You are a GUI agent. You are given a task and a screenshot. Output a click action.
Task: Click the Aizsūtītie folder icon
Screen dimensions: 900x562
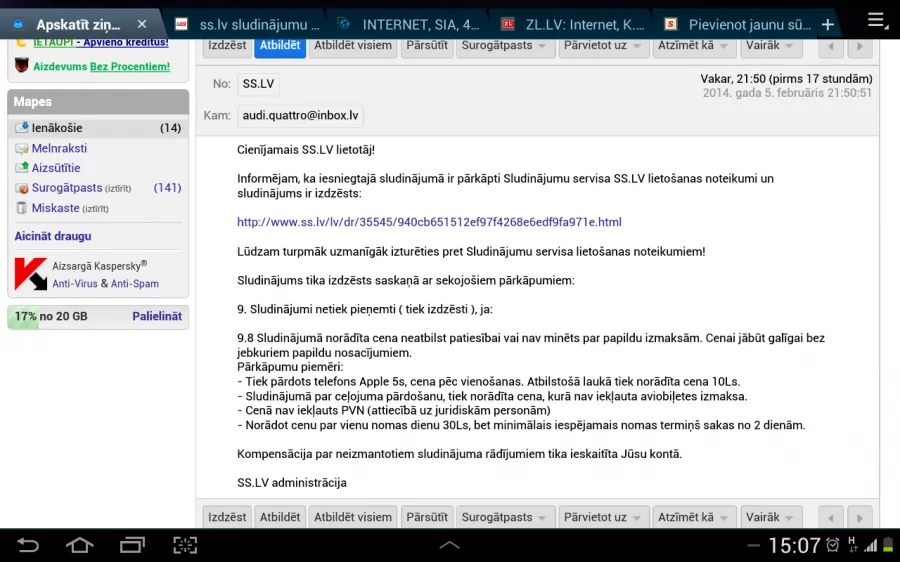(x=22, y=168)
